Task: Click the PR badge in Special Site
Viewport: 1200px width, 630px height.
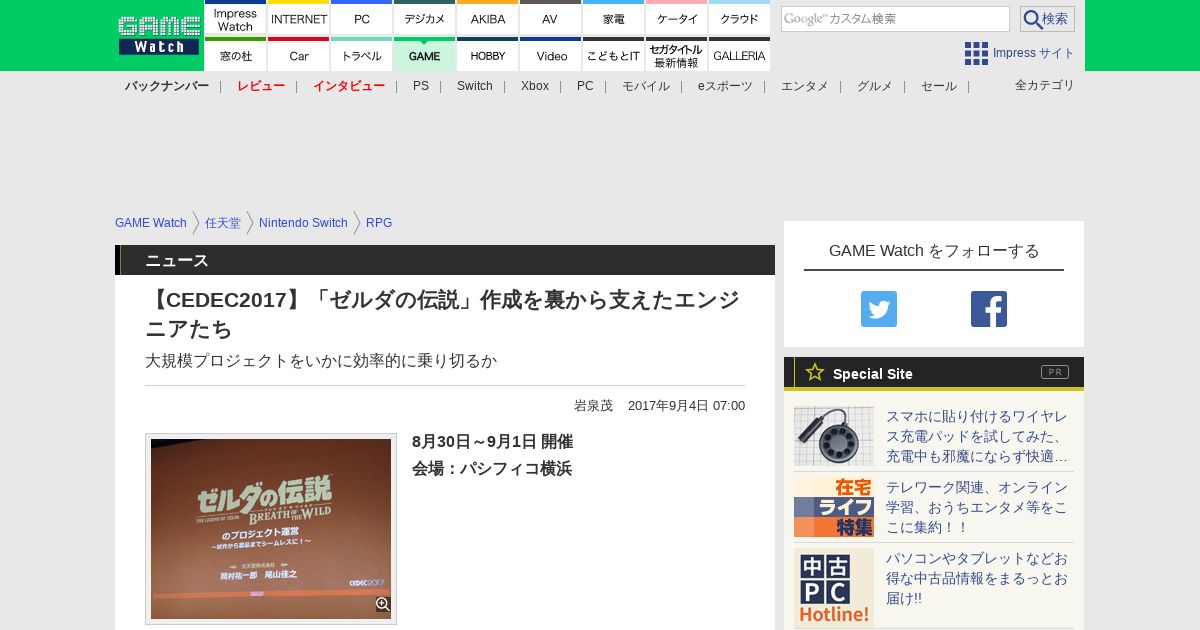Action: (1055, 372)
